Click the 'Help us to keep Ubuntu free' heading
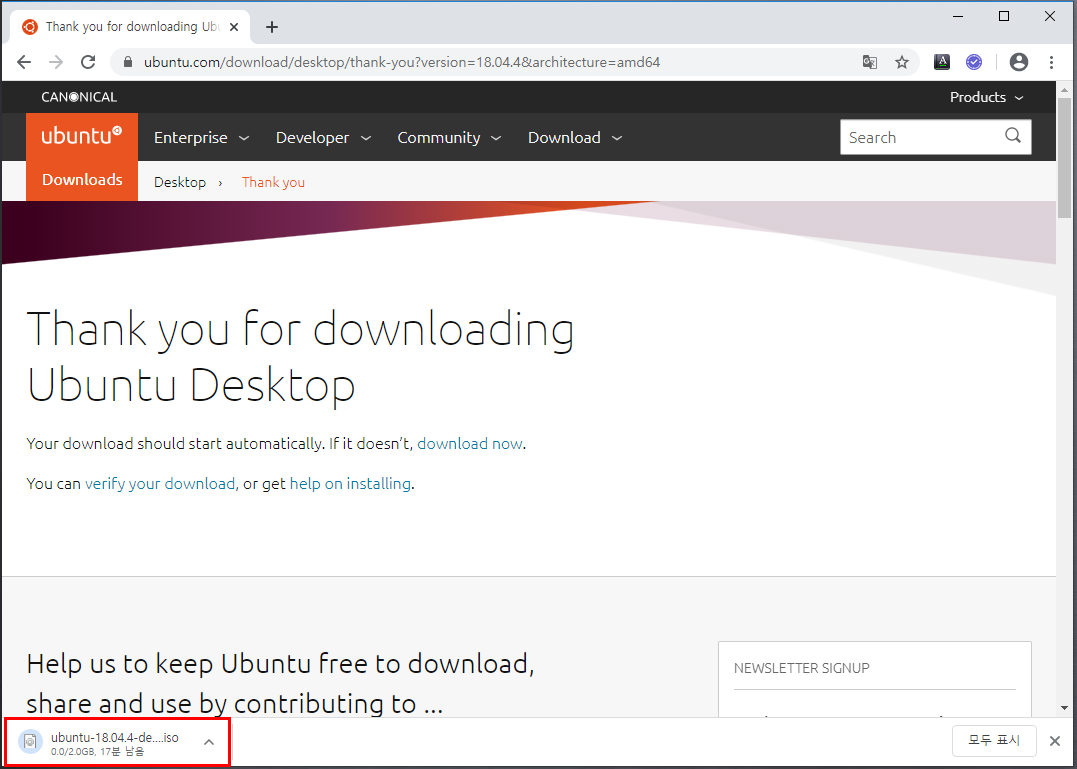Image resolution: width=1077 pixels, height=769 pixels. [x=280, y=684]
